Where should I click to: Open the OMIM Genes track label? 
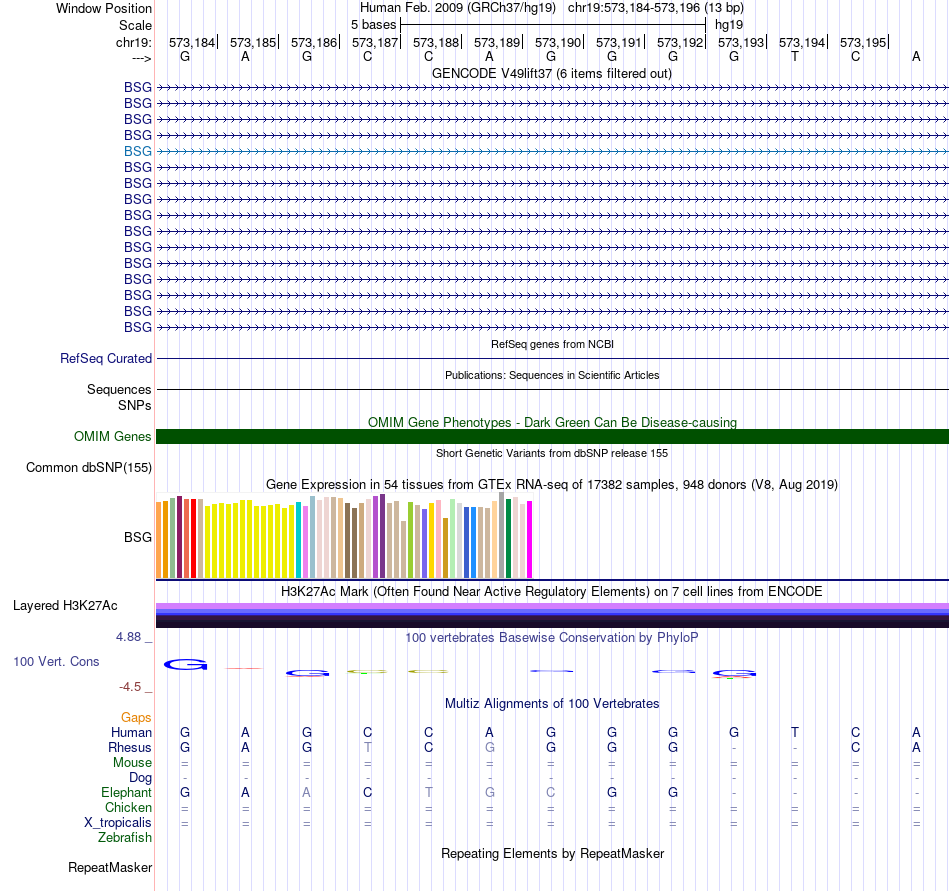click(x=112, y=436)
